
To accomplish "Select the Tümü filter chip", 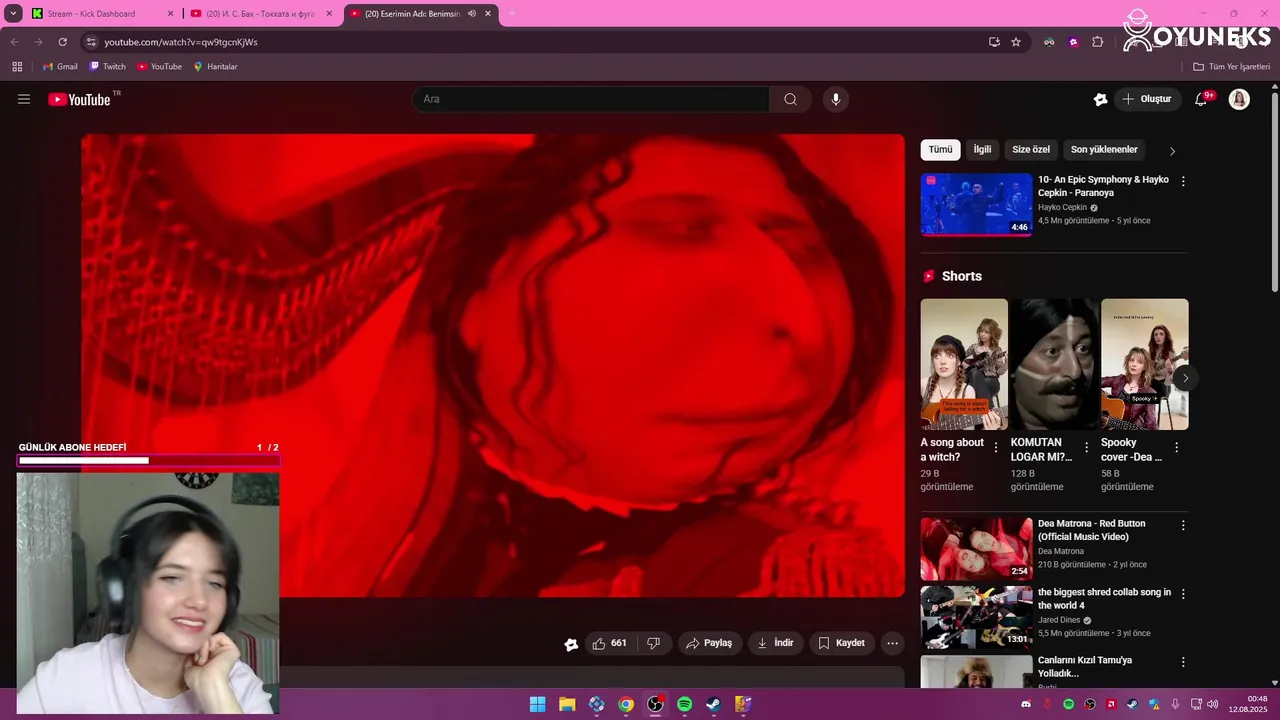I will click(x=941, y=150).
